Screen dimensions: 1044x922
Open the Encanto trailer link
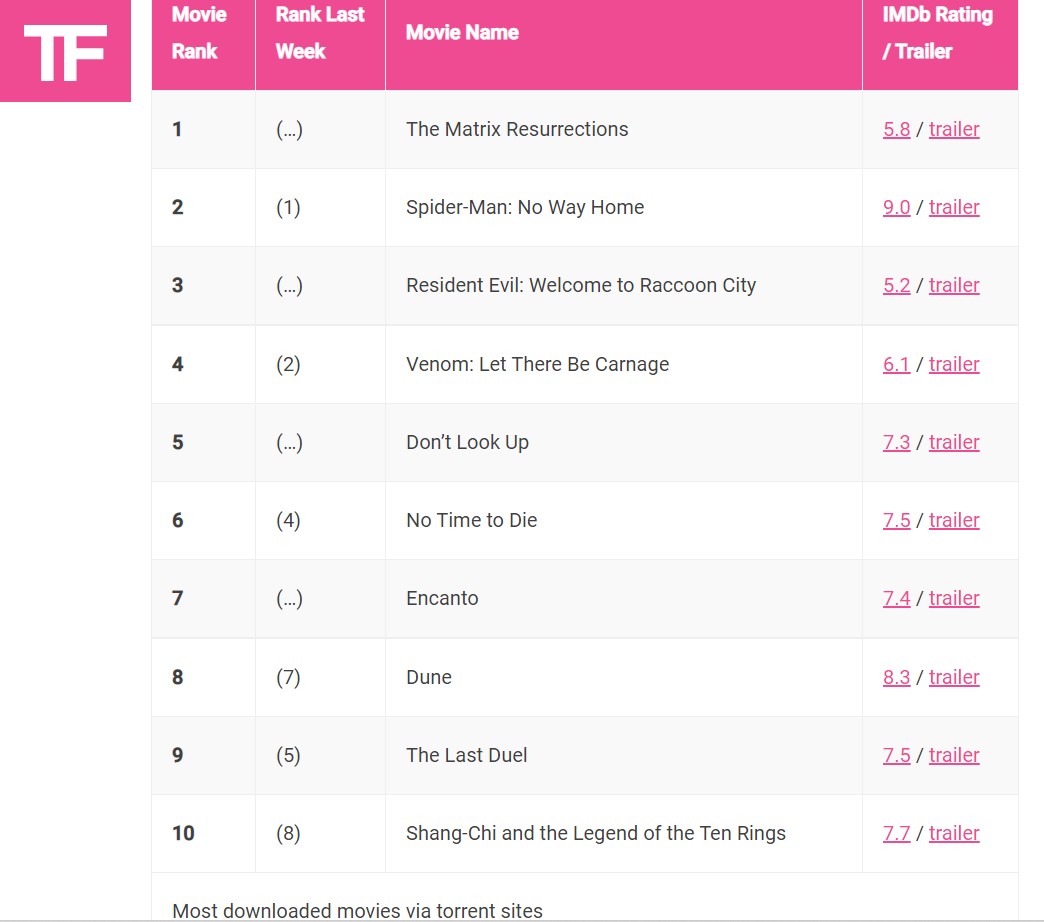coord(954,598)
